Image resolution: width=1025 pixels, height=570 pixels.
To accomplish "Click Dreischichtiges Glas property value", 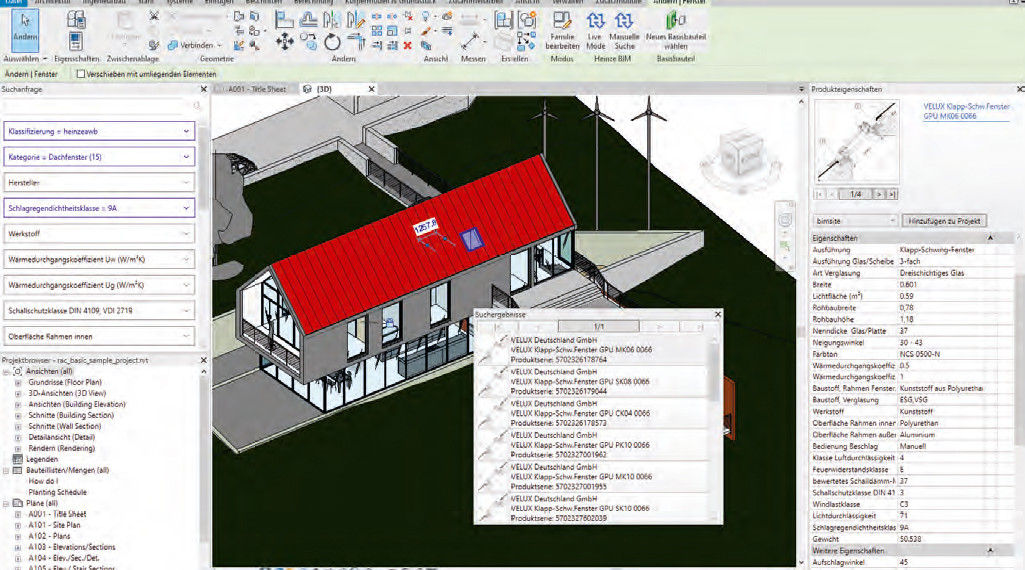I will click(932, 273).
